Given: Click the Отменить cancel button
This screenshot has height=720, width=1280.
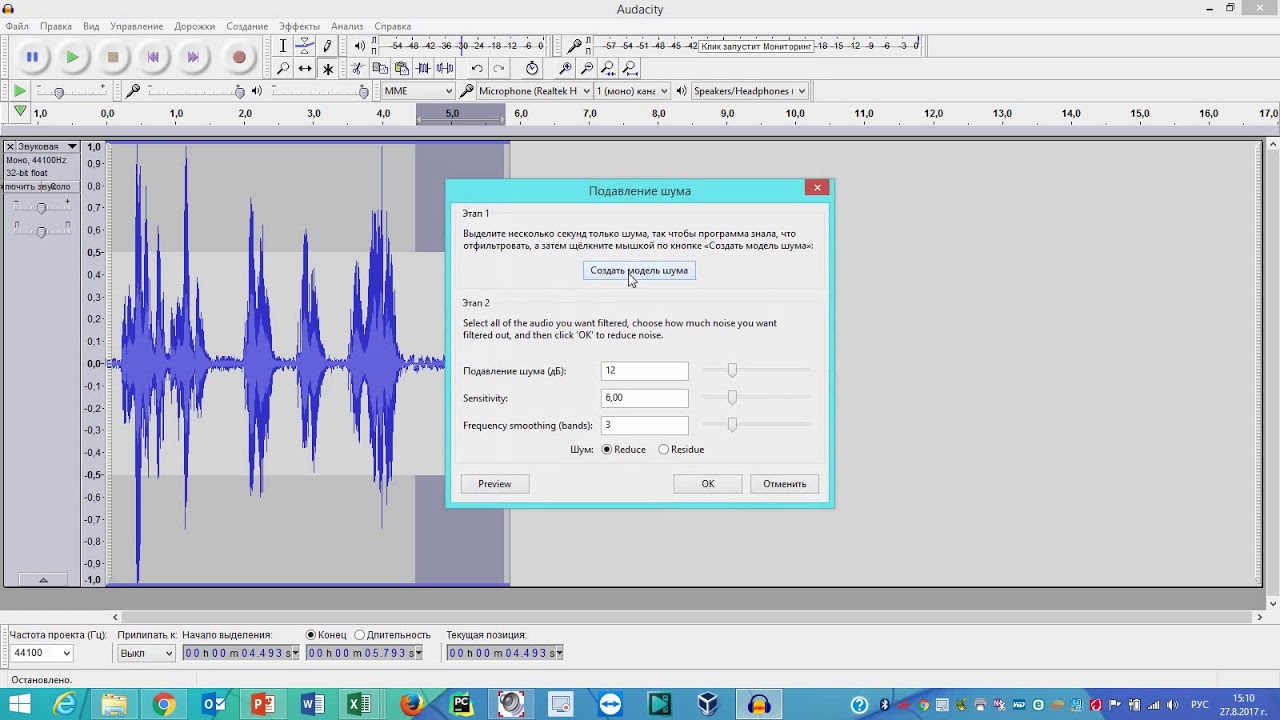Looking at the screenshot, I should [x=785, y=484].
